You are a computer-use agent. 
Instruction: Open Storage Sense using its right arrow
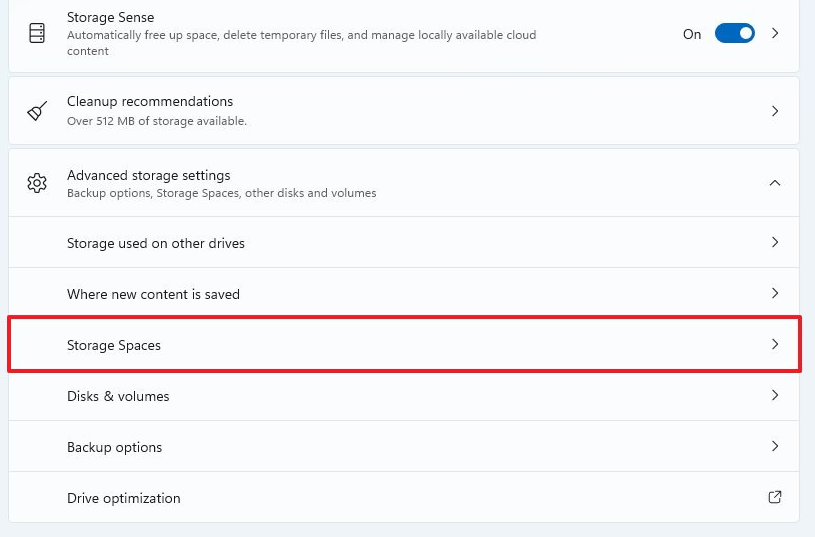click(775, 33)
